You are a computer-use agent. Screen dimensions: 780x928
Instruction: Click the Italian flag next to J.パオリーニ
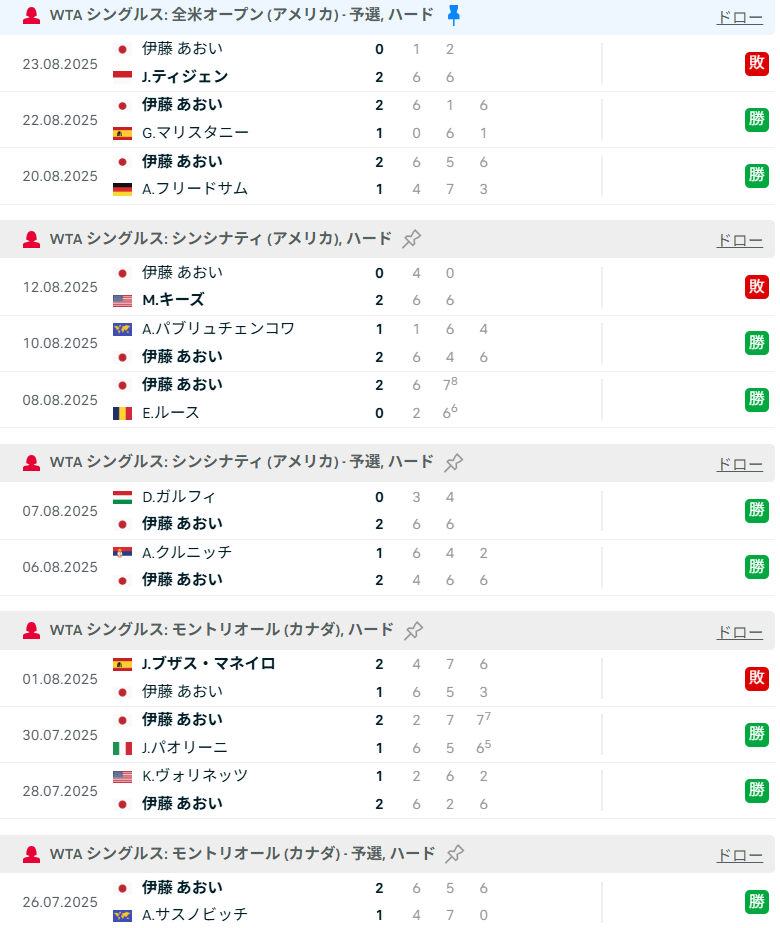tap(122, 748)
